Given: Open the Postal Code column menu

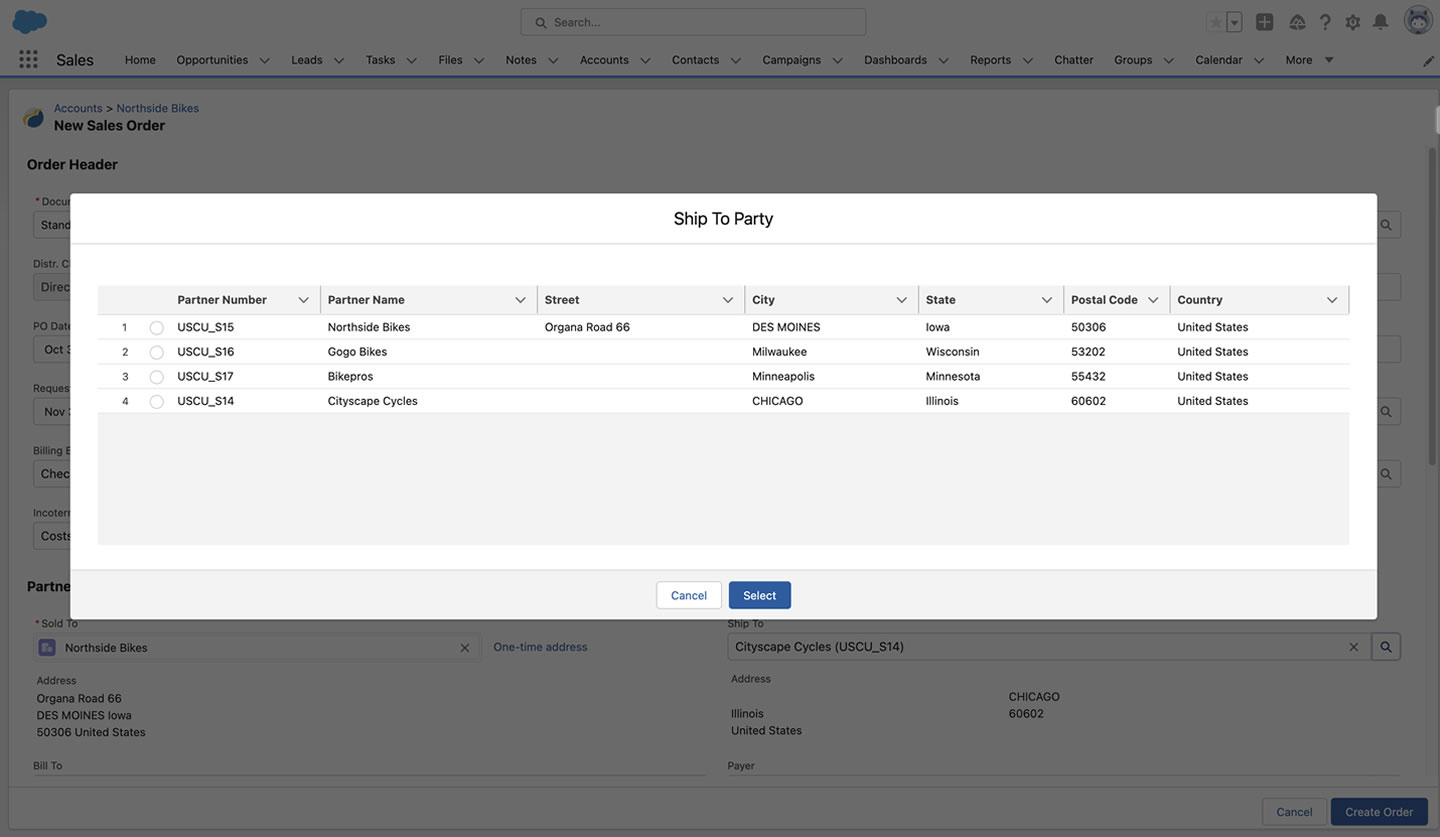Looking at the screenshot, I should (x=1153, y=300).
